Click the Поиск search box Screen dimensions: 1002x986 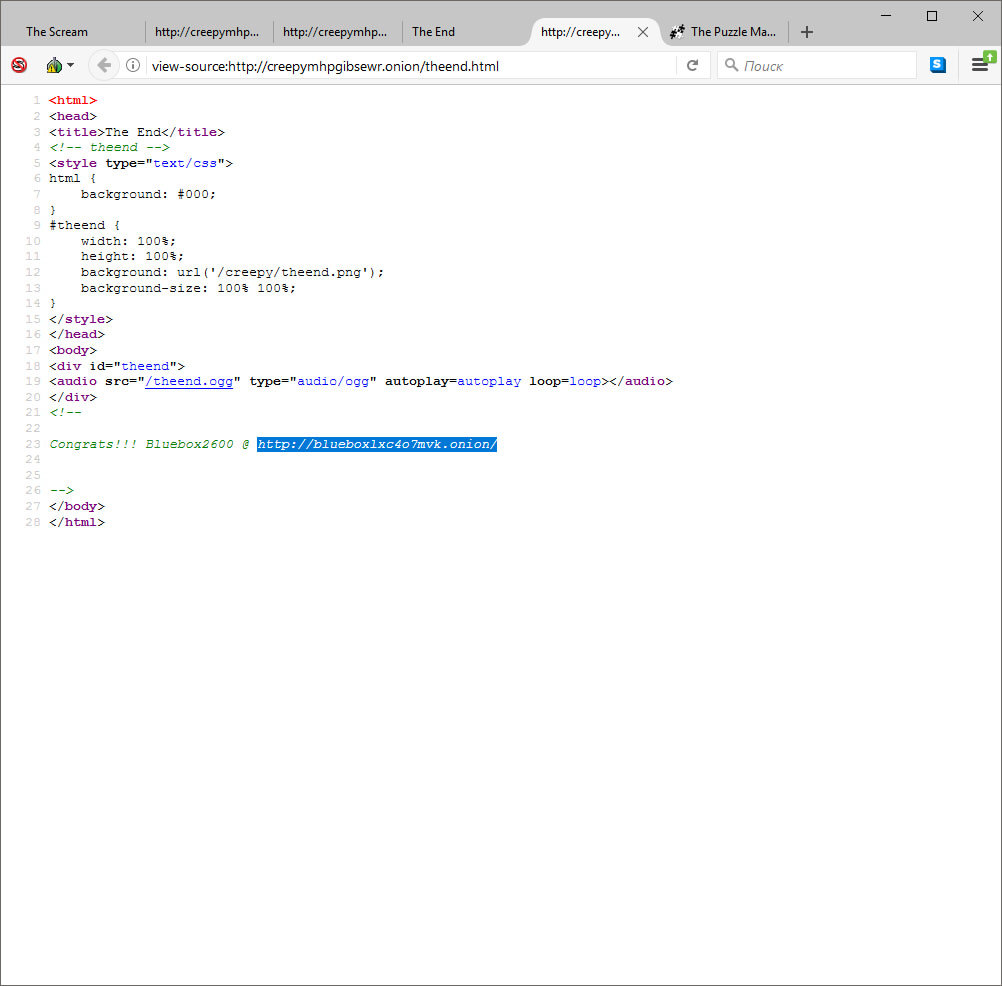click(825, 66)
